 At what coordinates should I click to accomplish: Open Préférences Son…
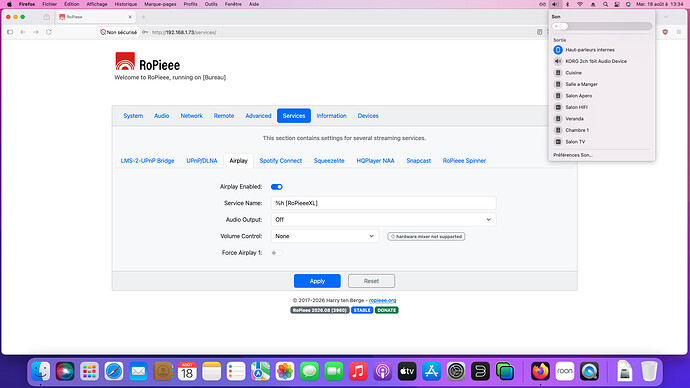pos(573,155)
